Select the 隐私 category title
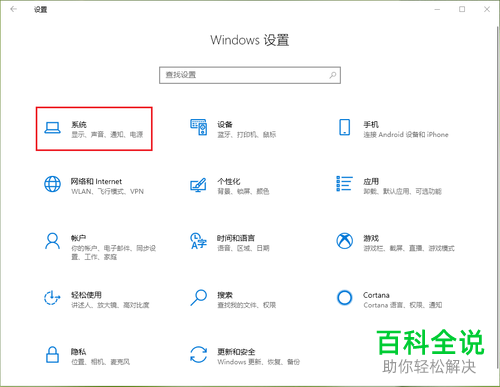This screenshot has width=500, height=387. 79,352
